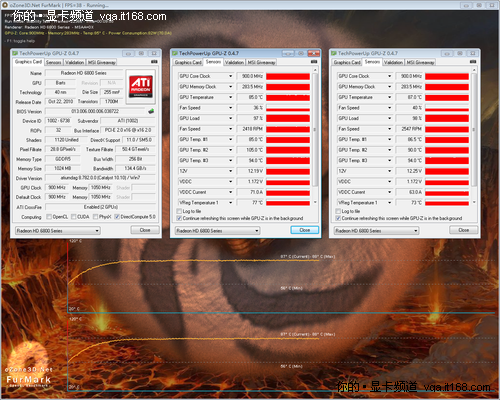Open the Radeon HD 6800 Series dropdown in right window

(x=376, y=231)
